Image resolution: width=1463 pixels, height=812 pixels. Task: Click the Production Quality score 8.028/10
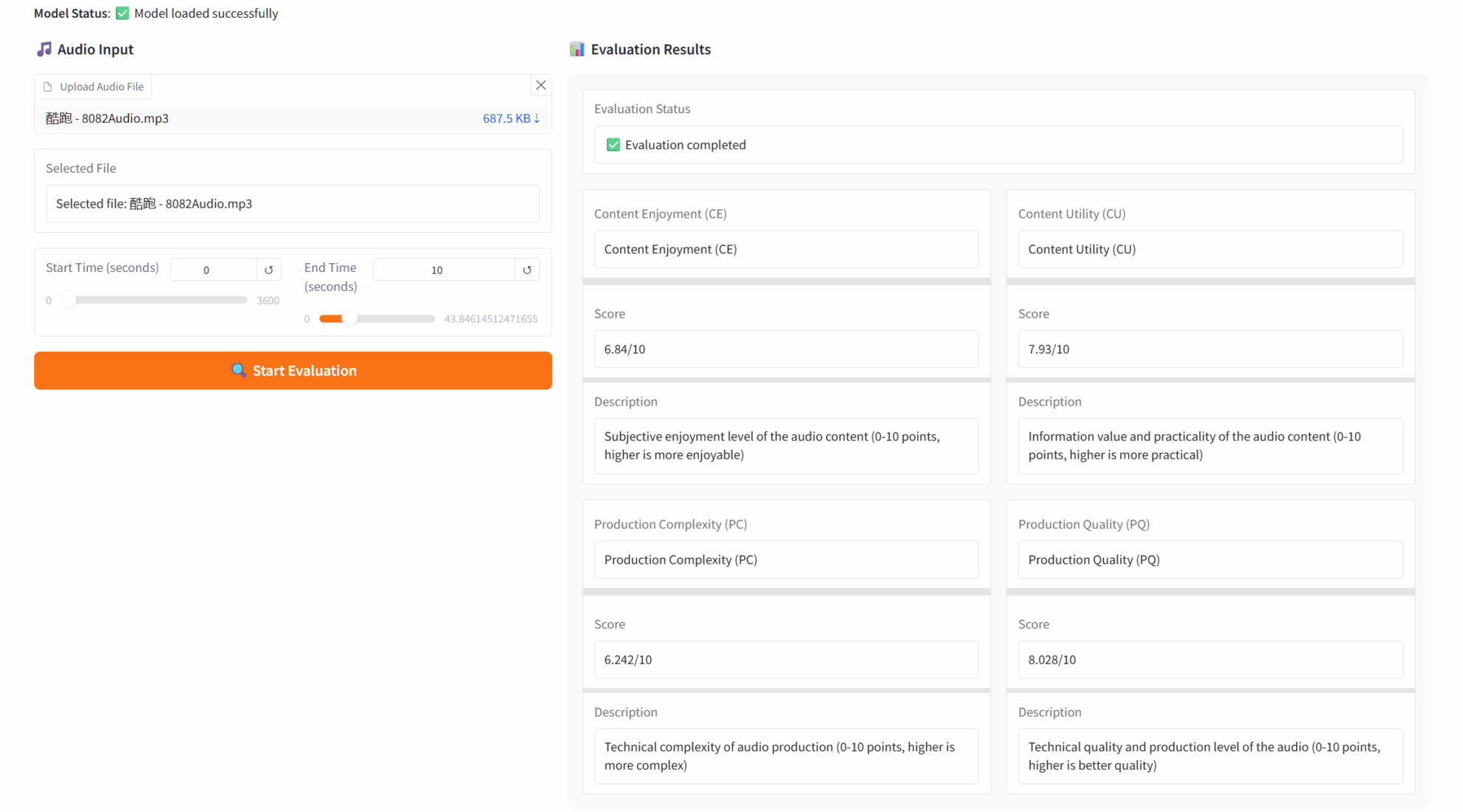coord(1210,660)
